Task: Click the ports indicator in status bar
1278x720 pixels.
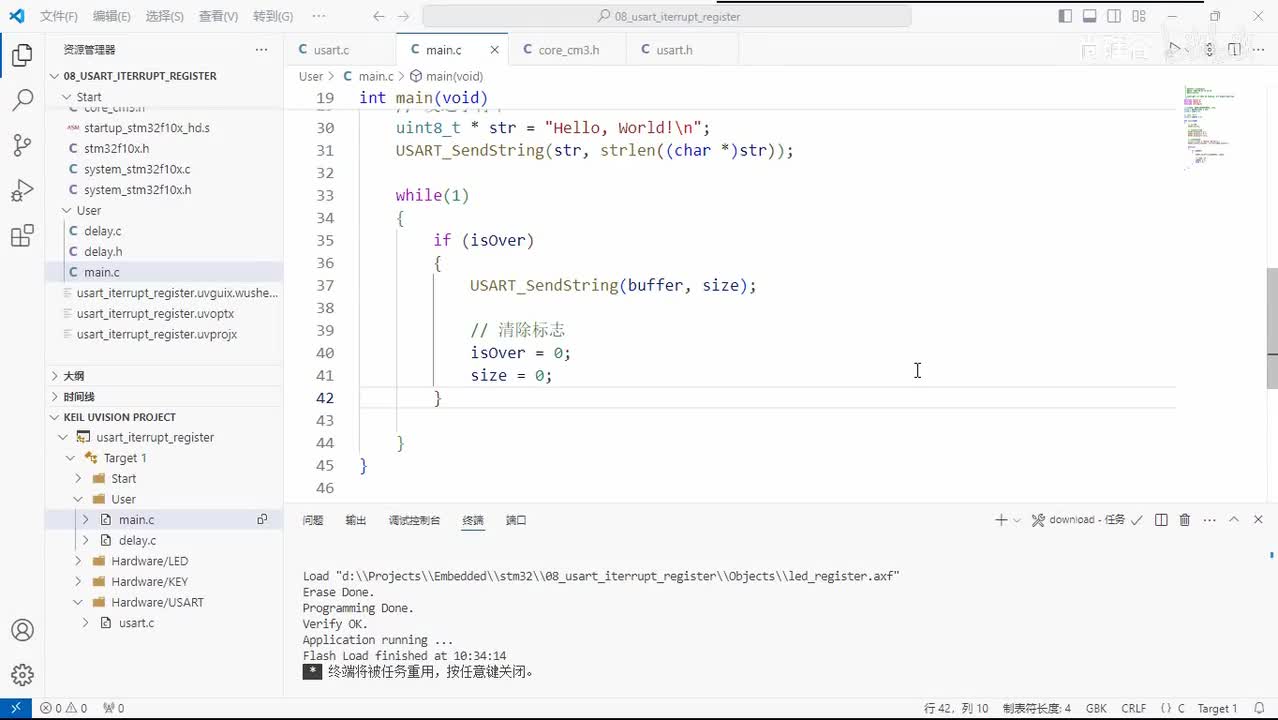Action: (x=113, y=708)
